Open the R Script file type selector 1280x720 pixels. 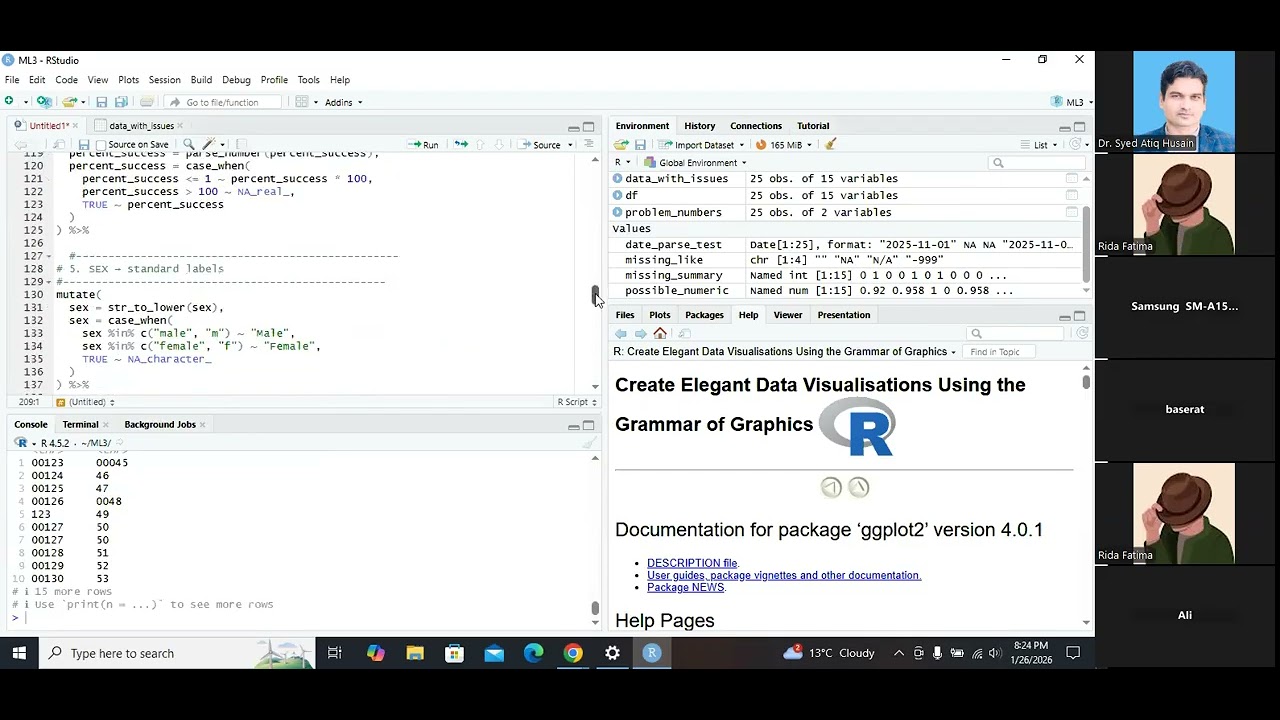pyautogui.click(x=577, y=402)
